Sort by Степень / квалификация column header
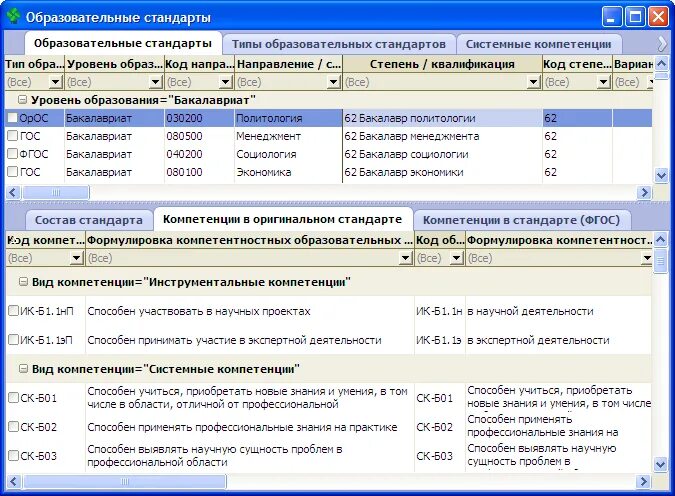The height and width of the screenshot is (496, 675). coord(443,64)
